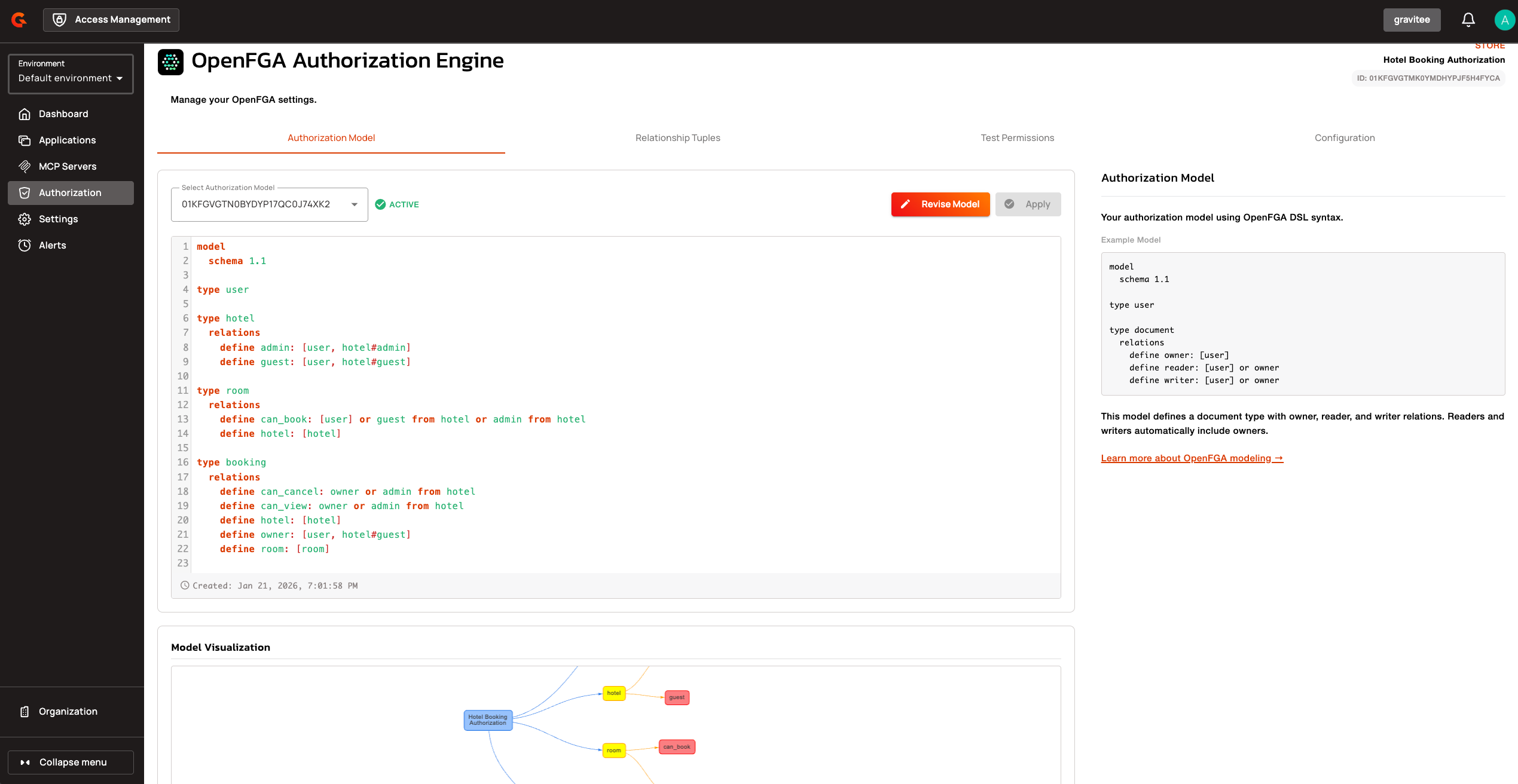
Task: Open Select Authorization Model dropdown
Action: tap(269, 204)
